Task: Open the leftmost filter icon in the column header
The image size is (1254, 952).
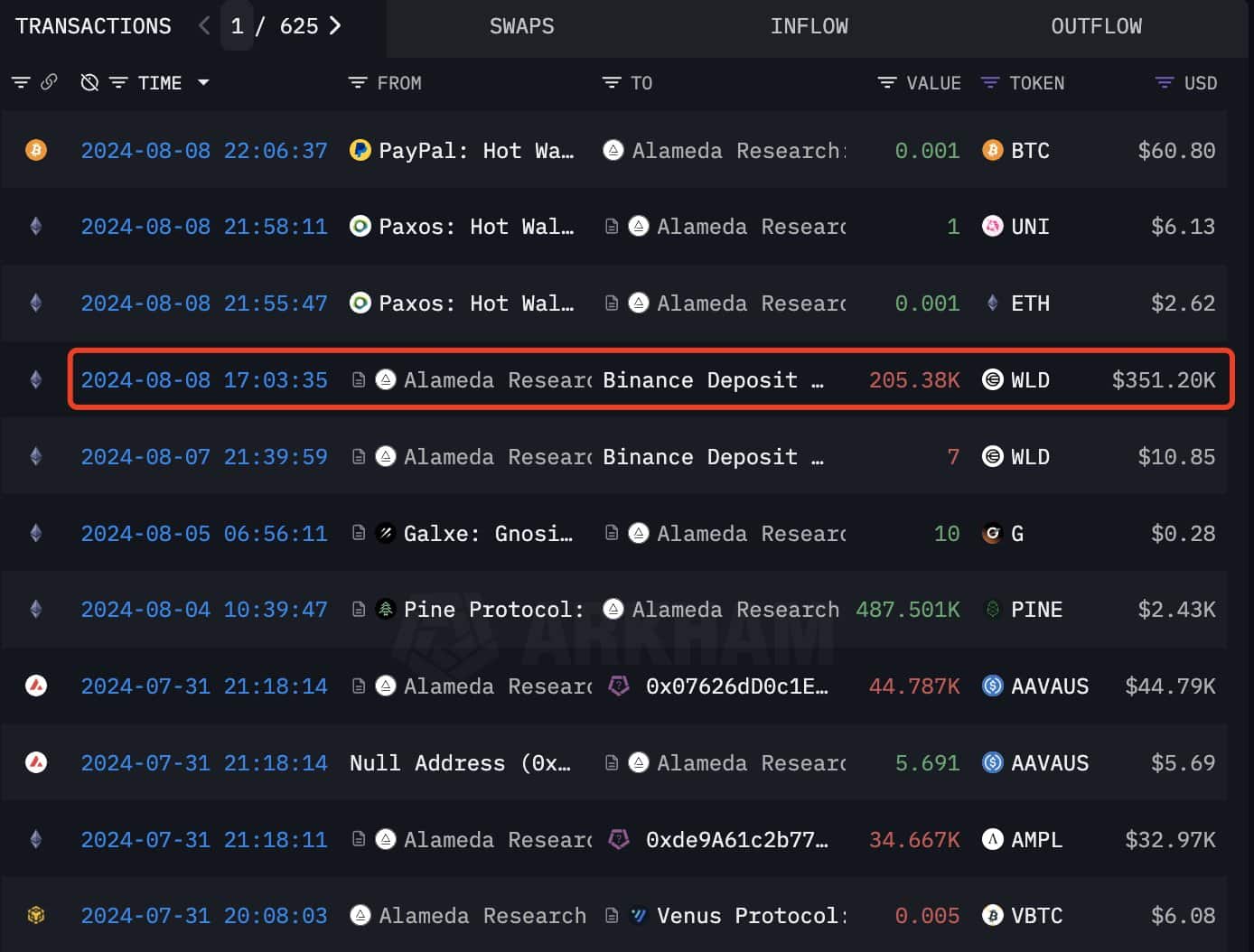Action: [x=21, y=83]
